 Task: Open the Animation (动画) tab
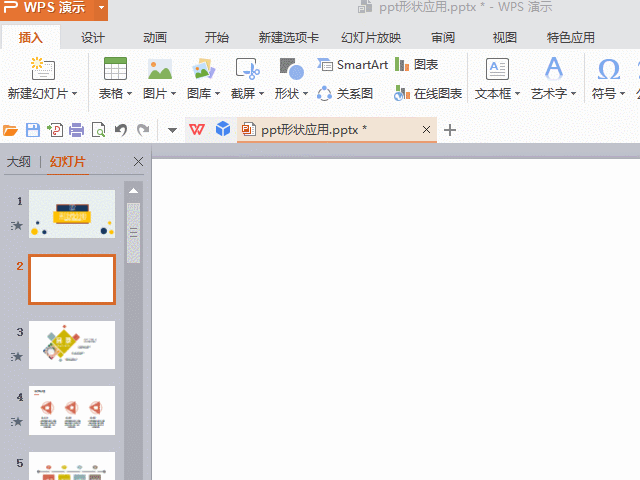[x=155, y=38]
